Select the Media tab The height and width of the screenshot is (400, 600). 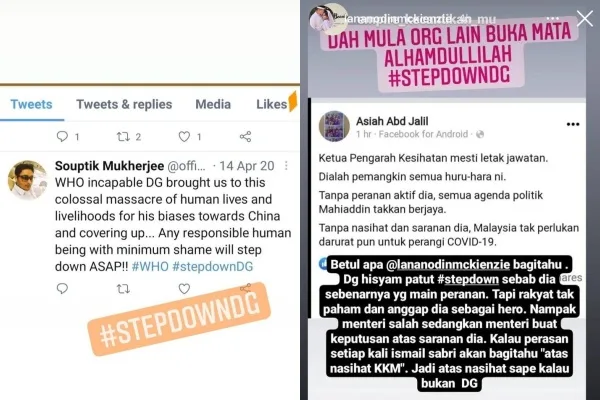coord(213,104)
